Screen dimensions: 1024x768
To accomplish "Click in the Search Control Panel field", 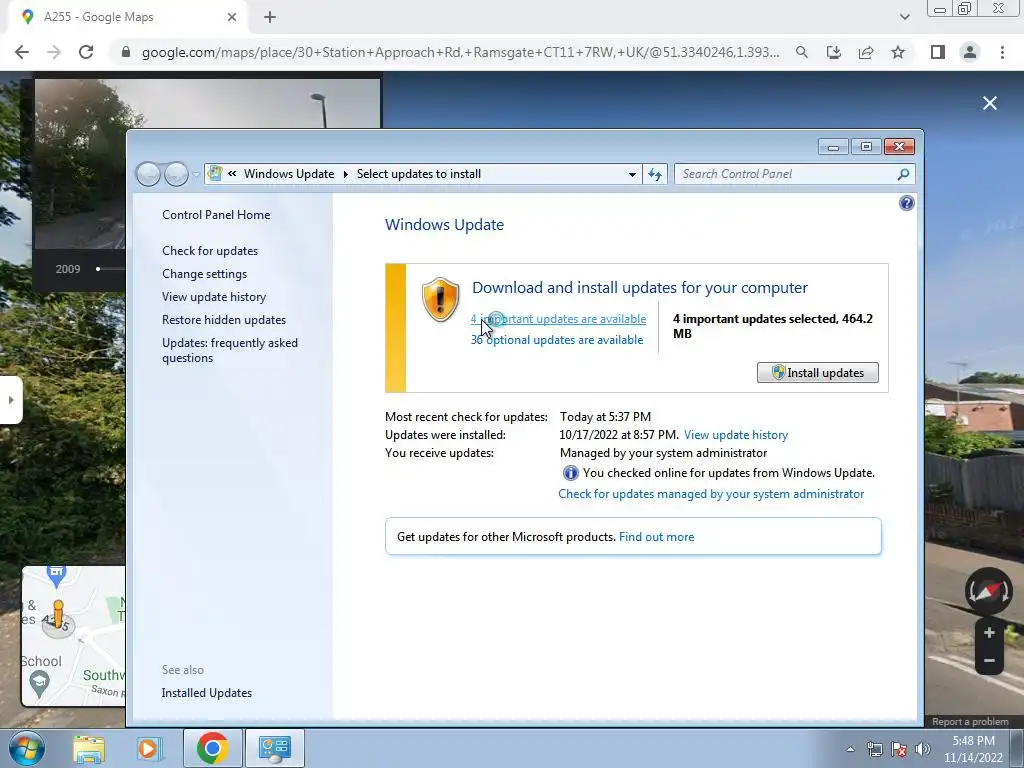I will tap(784, 174).
